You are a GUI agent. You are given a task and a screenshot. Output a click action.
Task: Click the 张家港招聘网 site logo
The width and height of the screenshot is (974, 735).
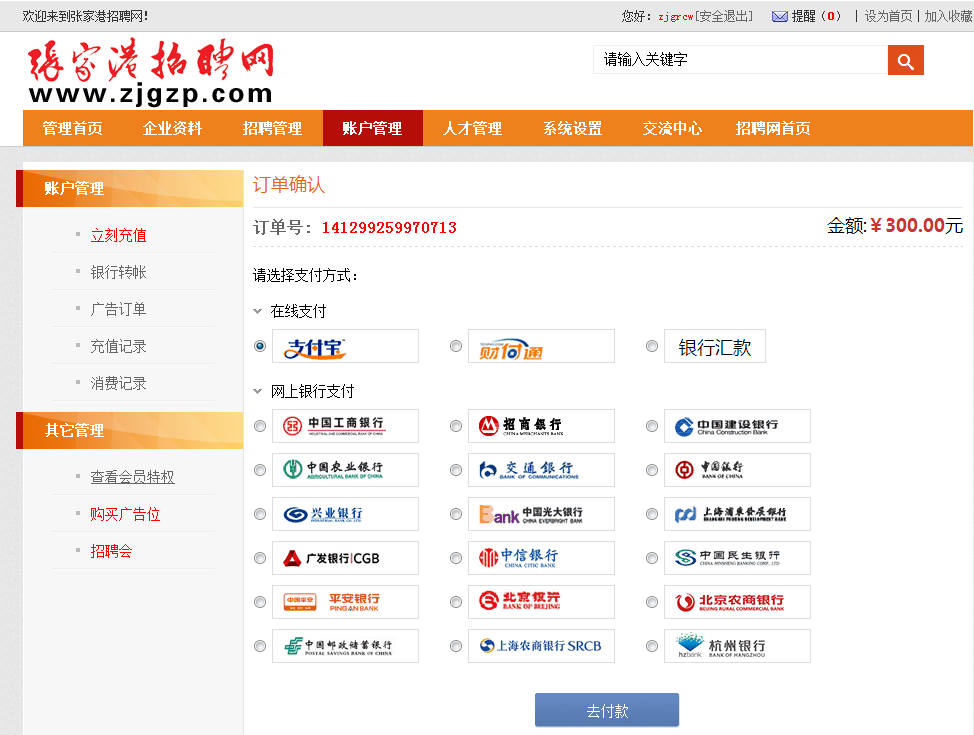tap(151, 71)
